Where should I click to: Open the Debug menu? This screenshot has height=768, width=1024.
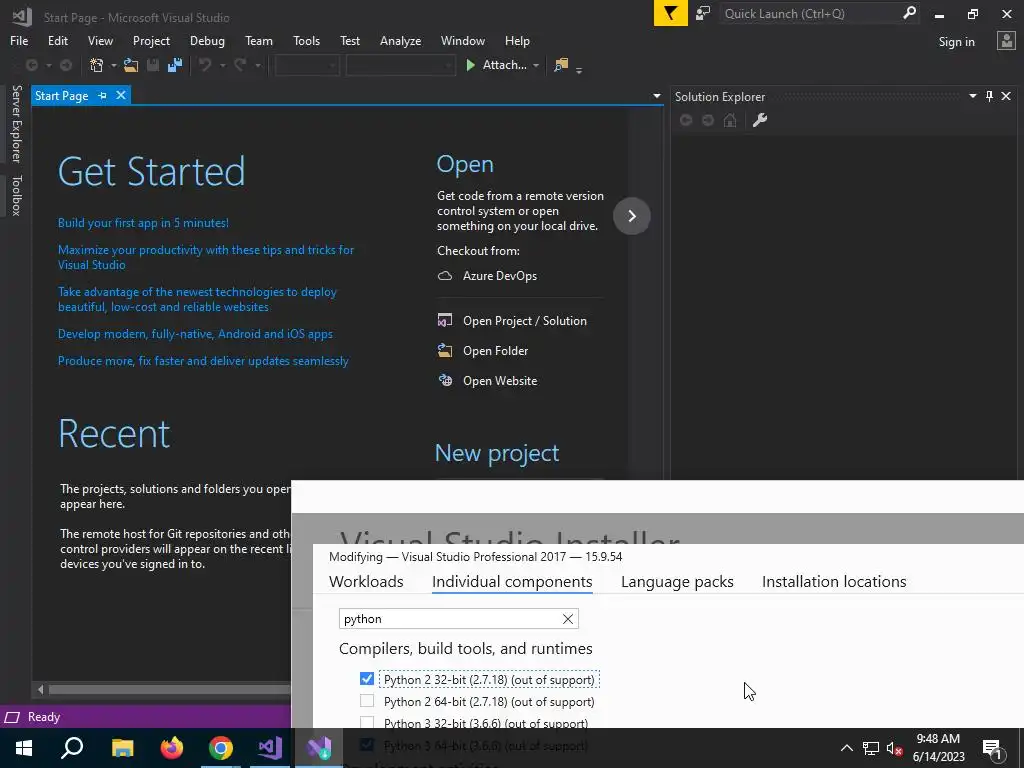[x=207, y=40]
